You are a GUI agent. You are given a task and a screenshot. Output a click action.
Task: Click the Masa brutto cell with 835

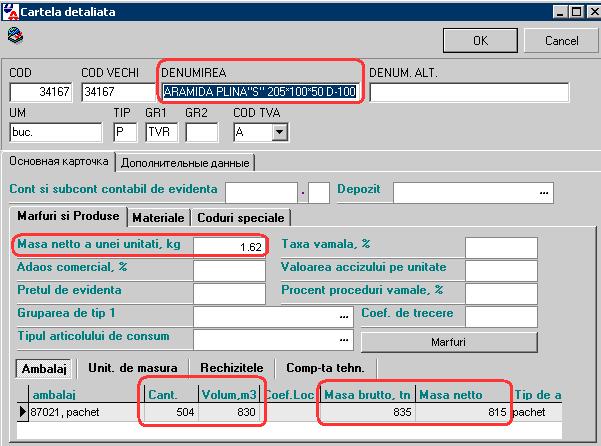point(368,412)
